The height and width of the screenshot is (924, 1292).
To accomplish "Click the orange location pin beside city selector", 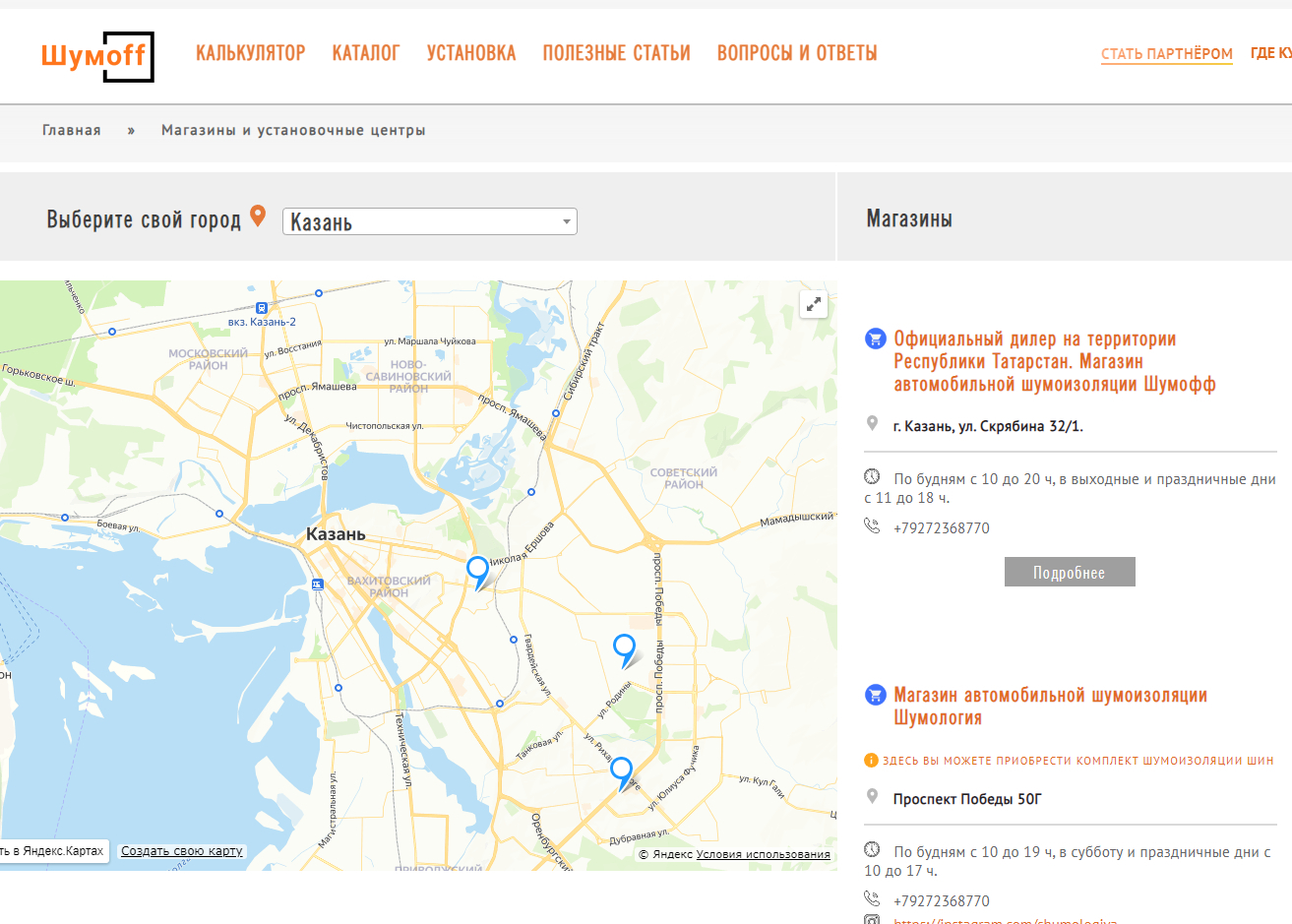I will point(258,216).
